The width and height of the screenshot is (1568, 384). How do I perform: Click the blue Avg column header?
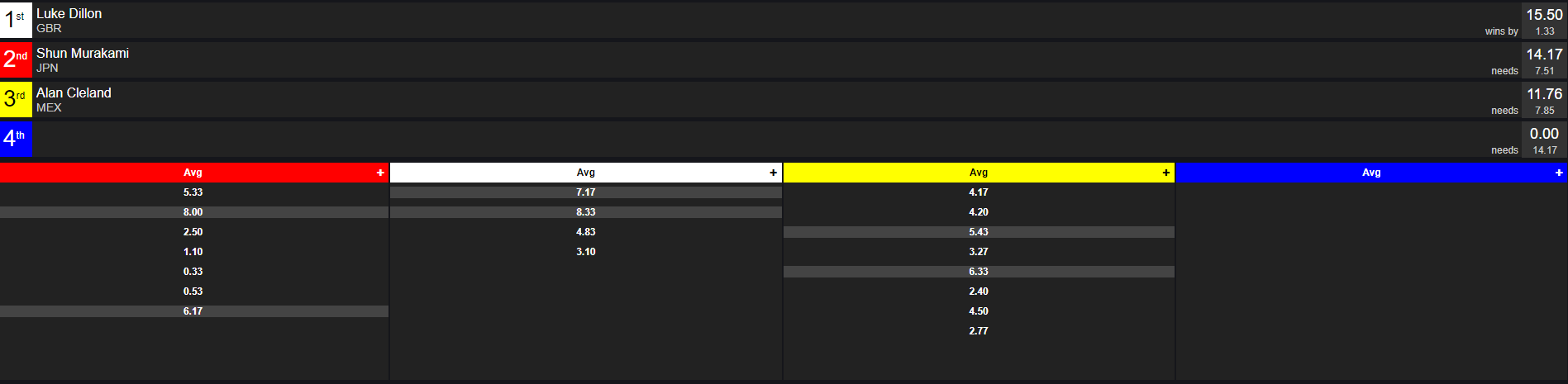1371,173
